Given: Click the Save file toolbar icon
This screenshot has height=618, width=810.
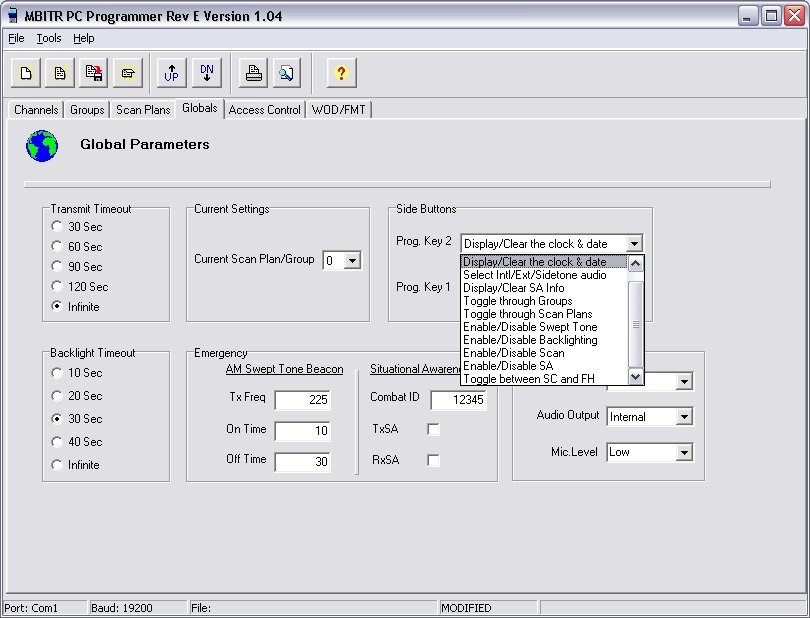Looking at the screenshot, I should (94, 72).
